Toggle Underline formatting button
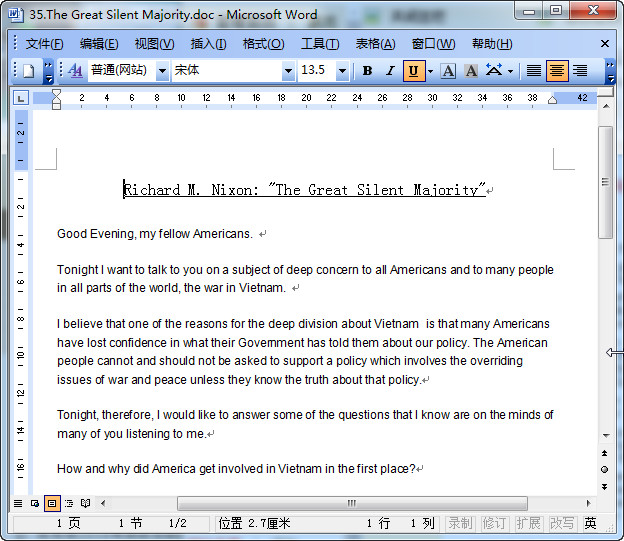This screenshot has width=624, height=541. coord(414,71)
